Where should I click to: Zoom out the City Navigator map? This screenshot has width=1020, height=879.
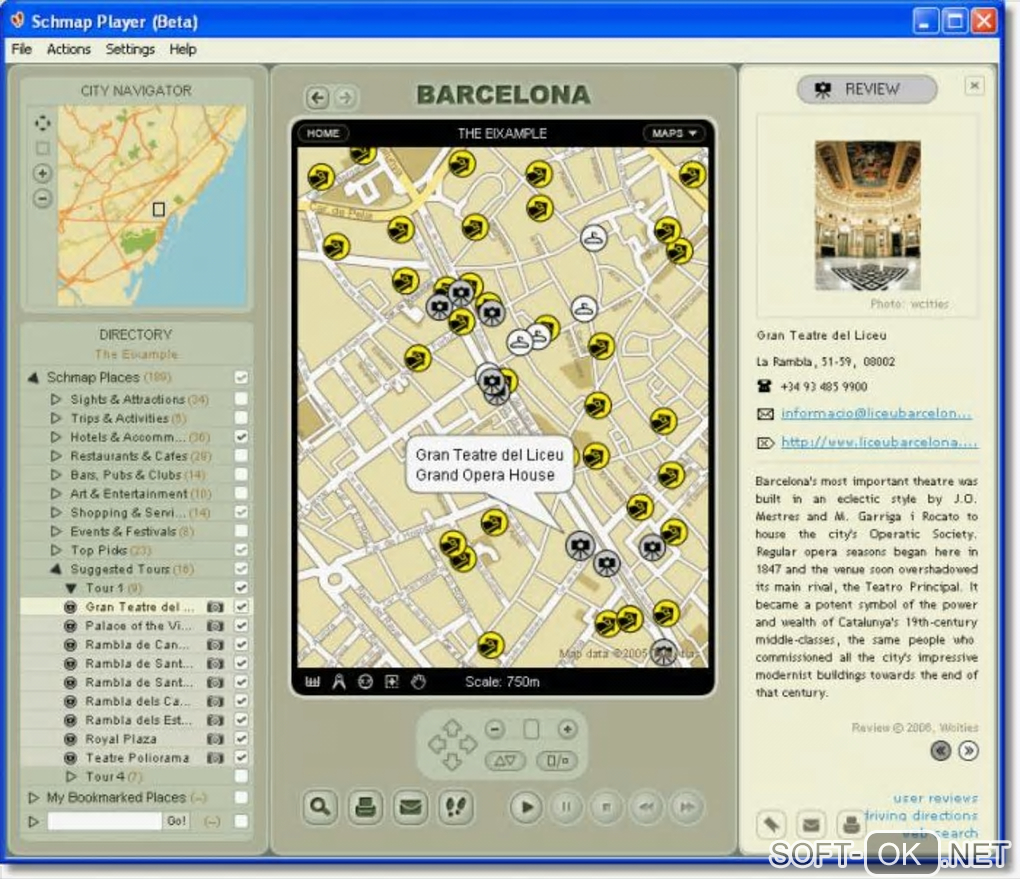coord(42,198)
